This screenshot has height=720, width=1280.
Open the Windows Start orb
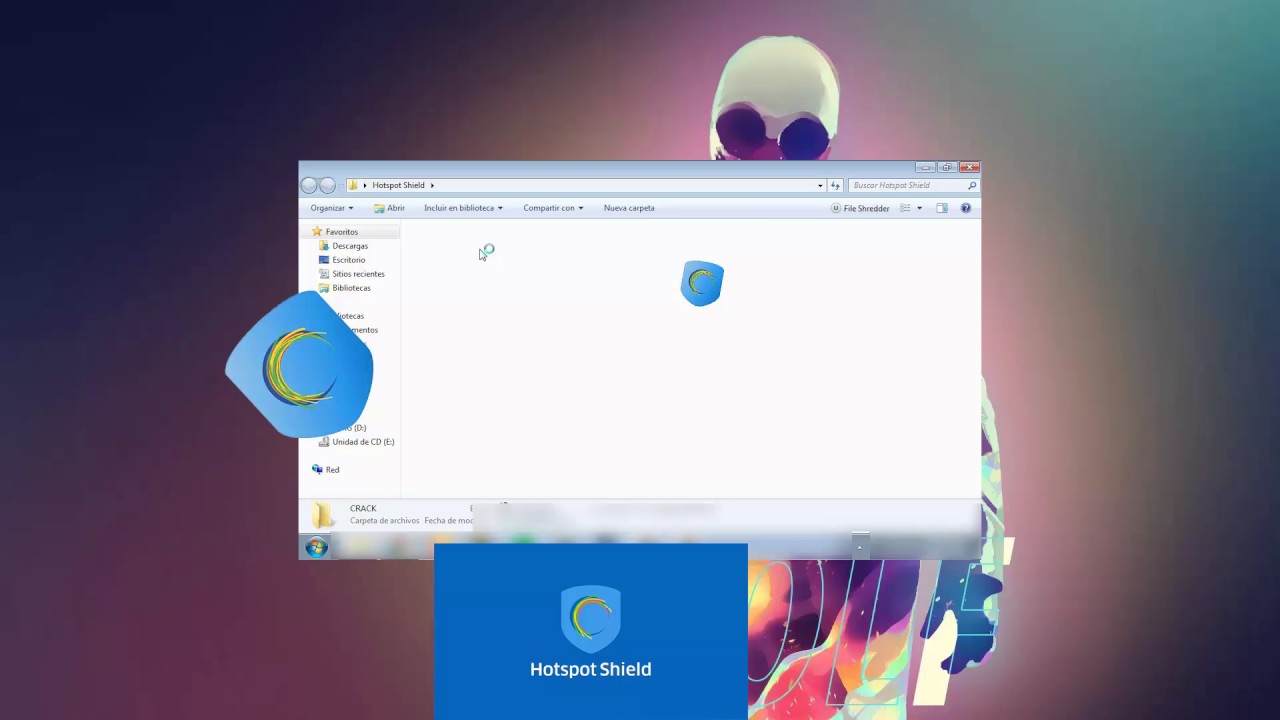(316, 547)
